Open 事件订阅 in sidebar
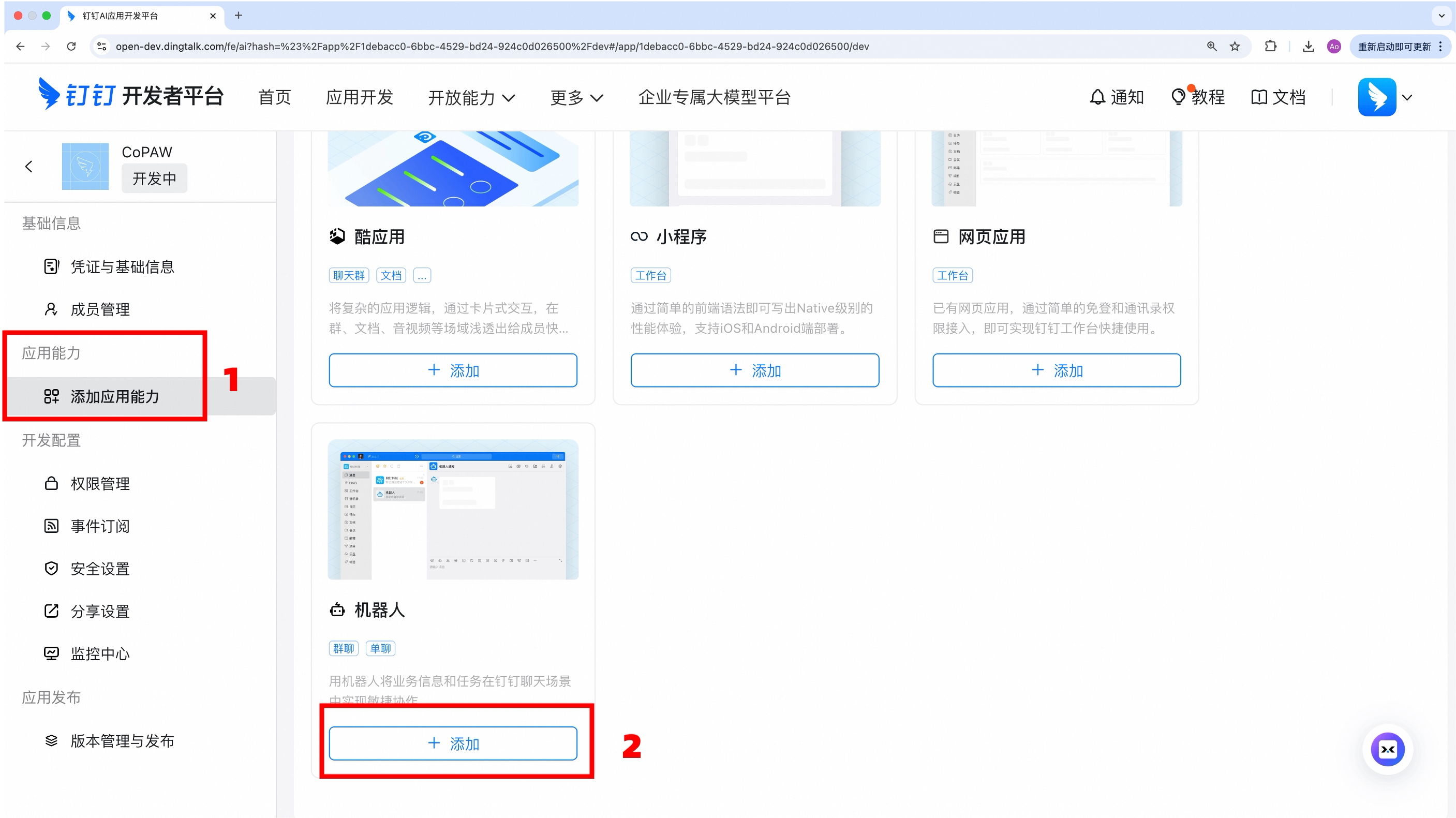1456x818 pixels. click(x=100, y=526)
